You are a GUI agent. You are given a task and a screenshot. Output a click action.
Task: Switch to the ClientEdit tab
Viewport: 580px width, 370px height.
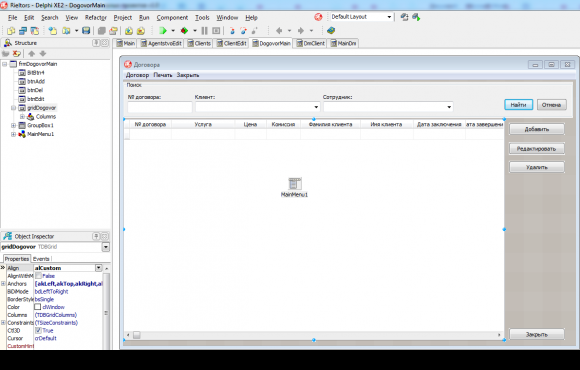(232, 43)
